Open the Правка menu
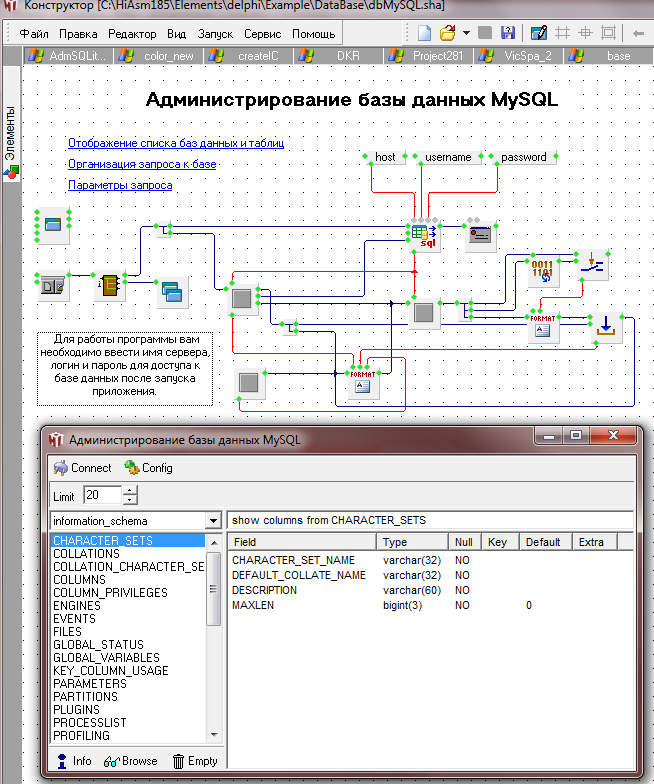The width and height of the screenshot is (654, 784). click(x=78, y=34)
